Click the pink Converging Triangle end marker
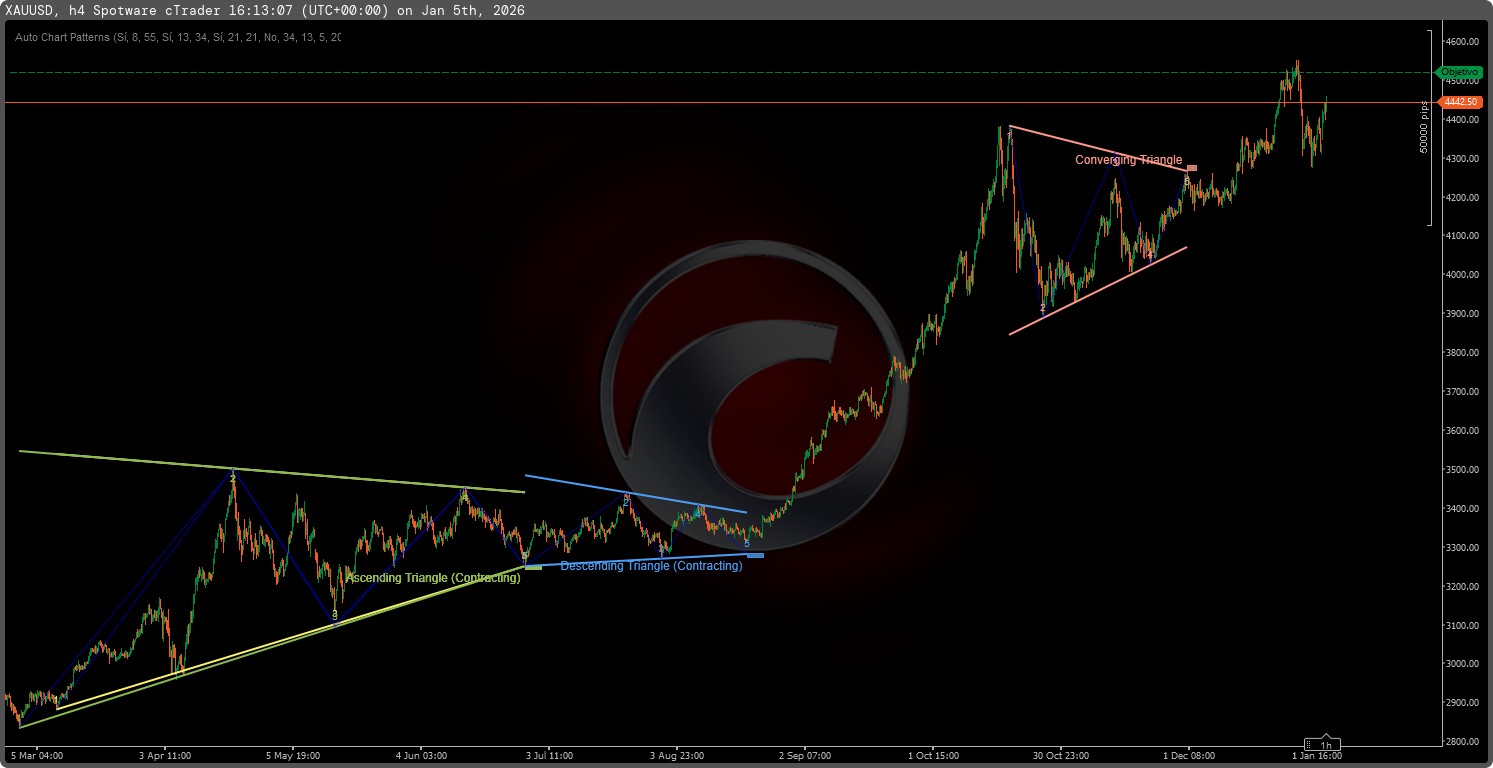The image size is (1493, 768). coord(1192,168)
